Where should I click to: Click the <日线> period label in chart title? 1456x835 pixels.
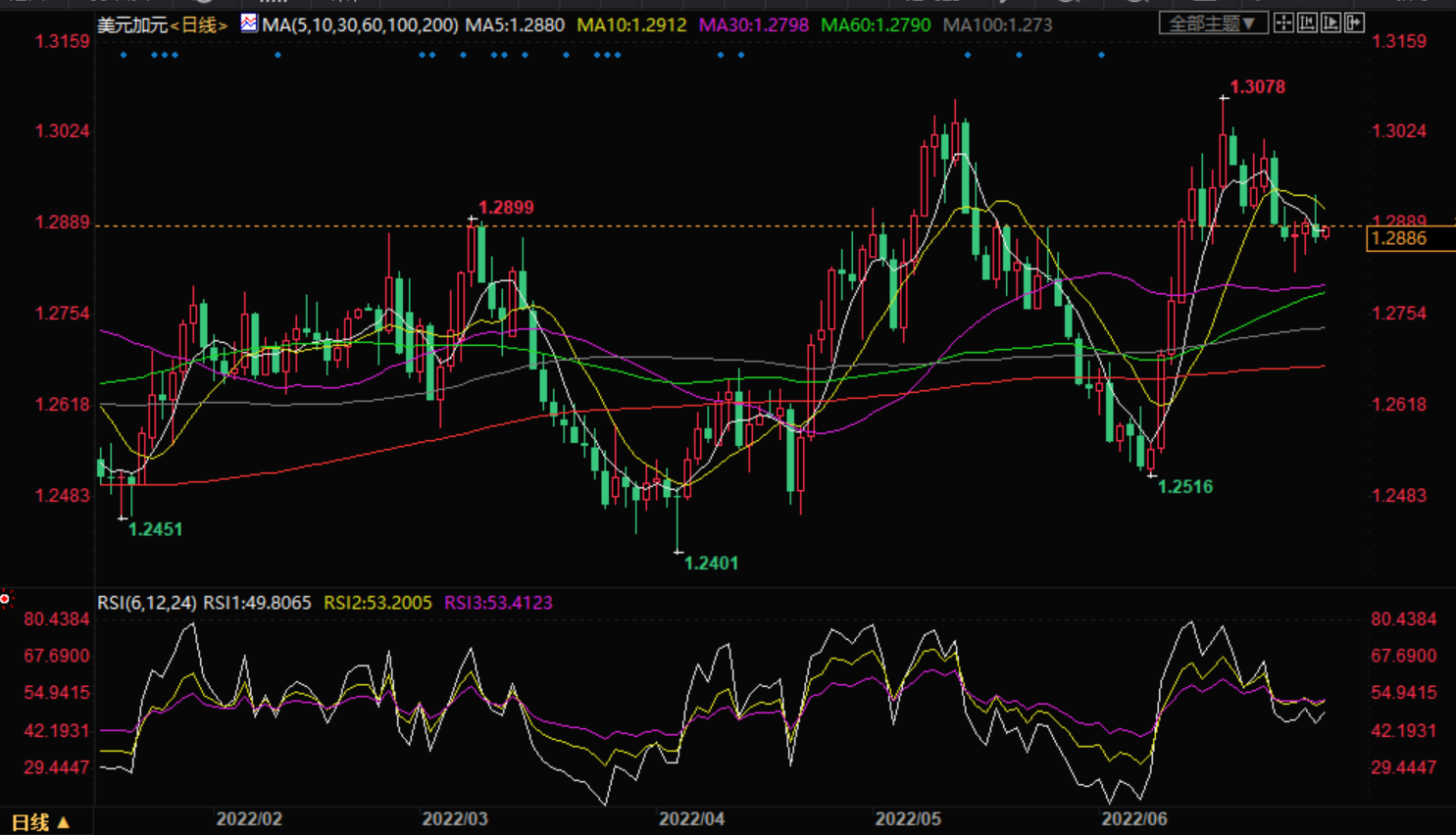point(199,25)
